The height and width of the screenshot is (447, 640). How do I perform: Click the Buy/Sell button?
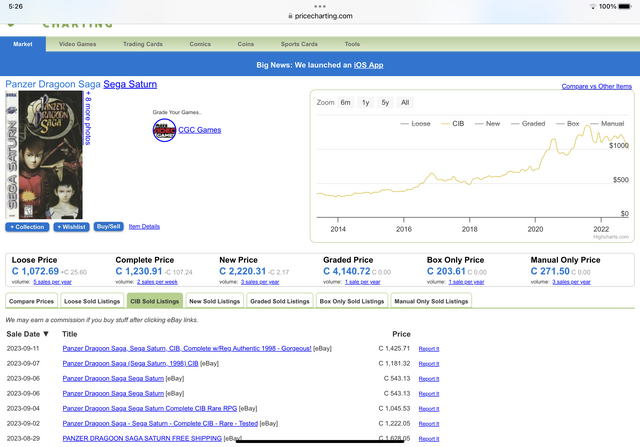coord(109,227)
